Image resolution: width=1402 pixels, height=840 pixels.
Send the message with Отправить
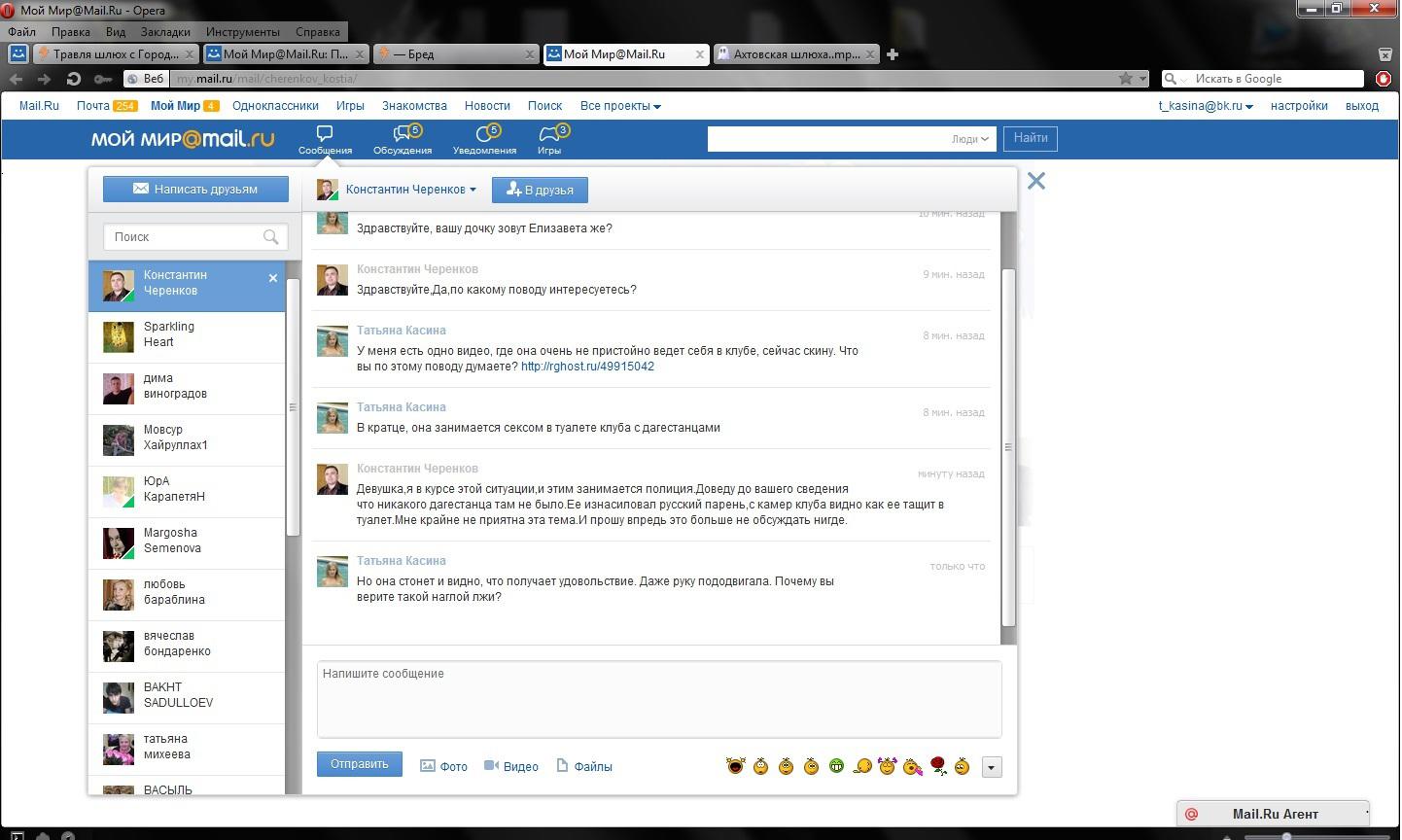[359, 764]
